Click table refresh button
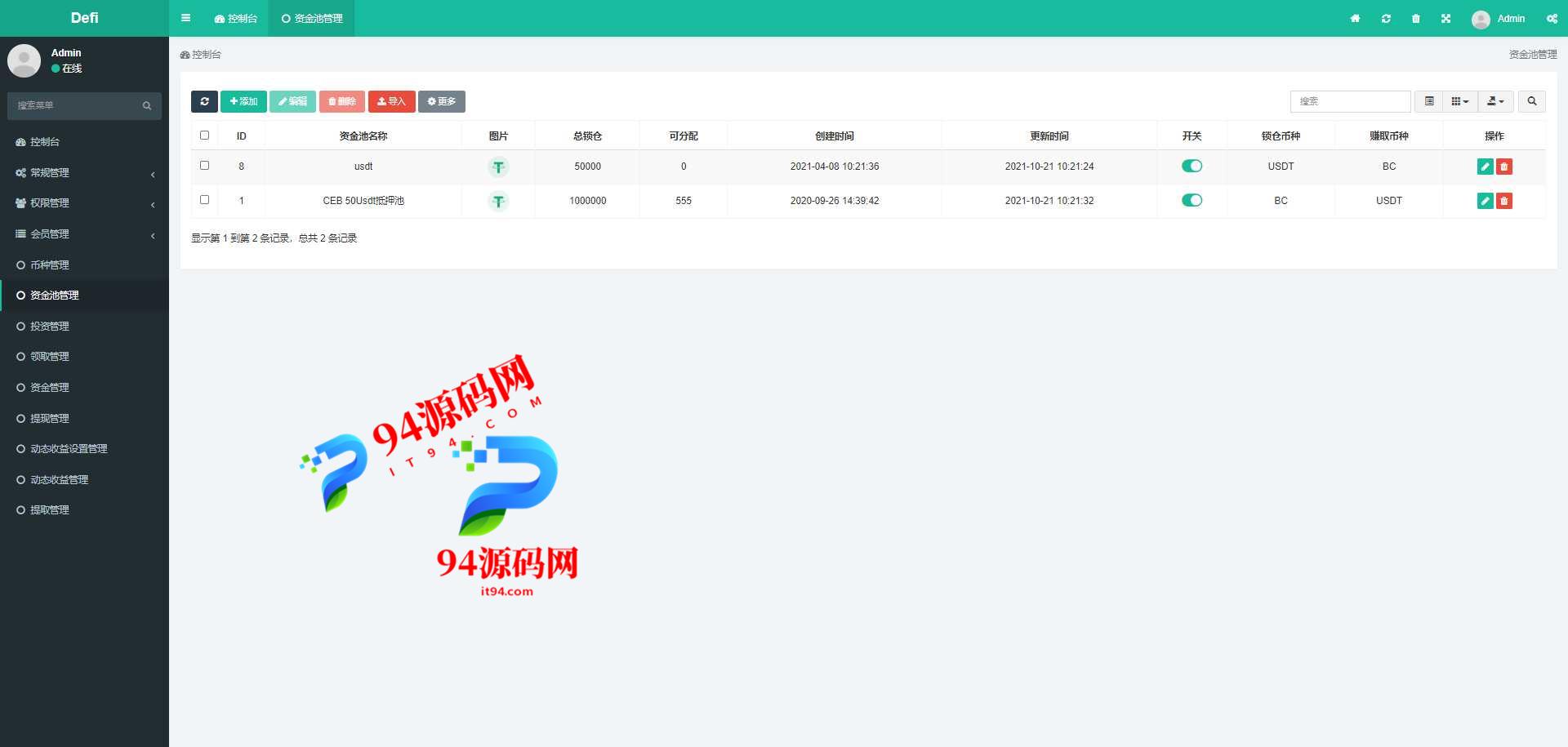Screen dimensions: 1568x747 204,101
